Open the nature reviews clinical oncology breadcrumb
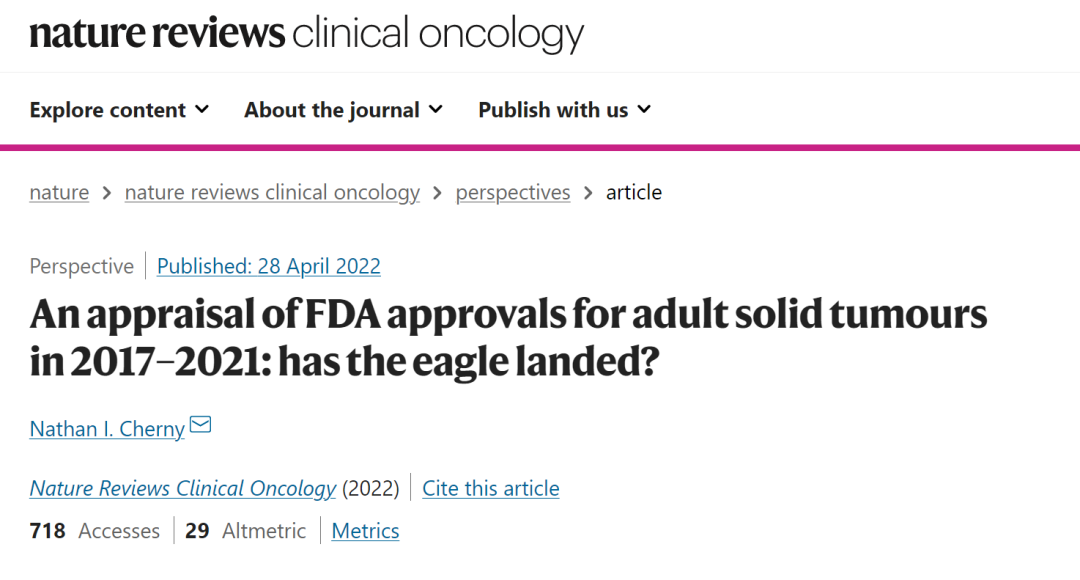 coord(271,192)
